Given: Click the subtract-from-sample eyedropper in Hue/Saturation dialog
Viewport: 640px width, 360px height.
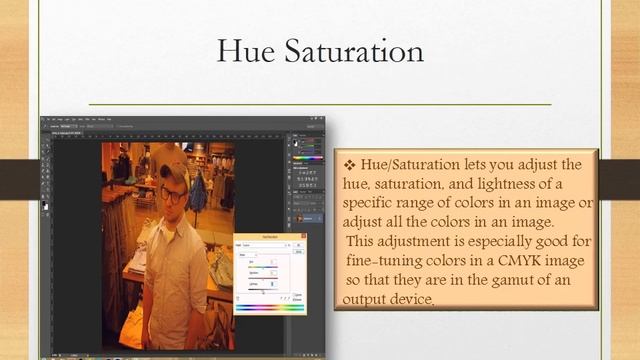Looking at the screenshot, I should point(289,298).
